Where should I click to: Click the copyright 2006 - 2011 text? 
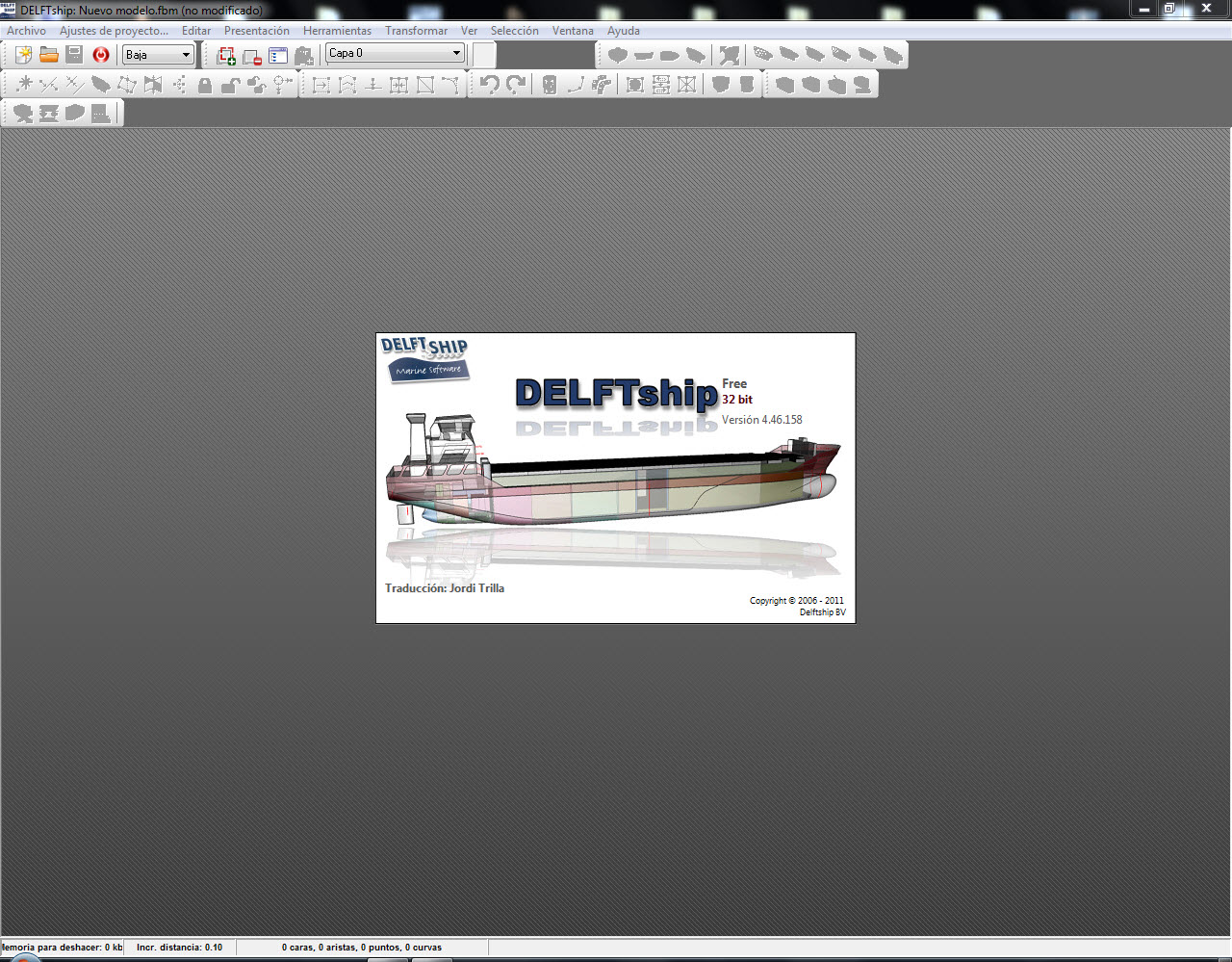[x=797, y=601]
